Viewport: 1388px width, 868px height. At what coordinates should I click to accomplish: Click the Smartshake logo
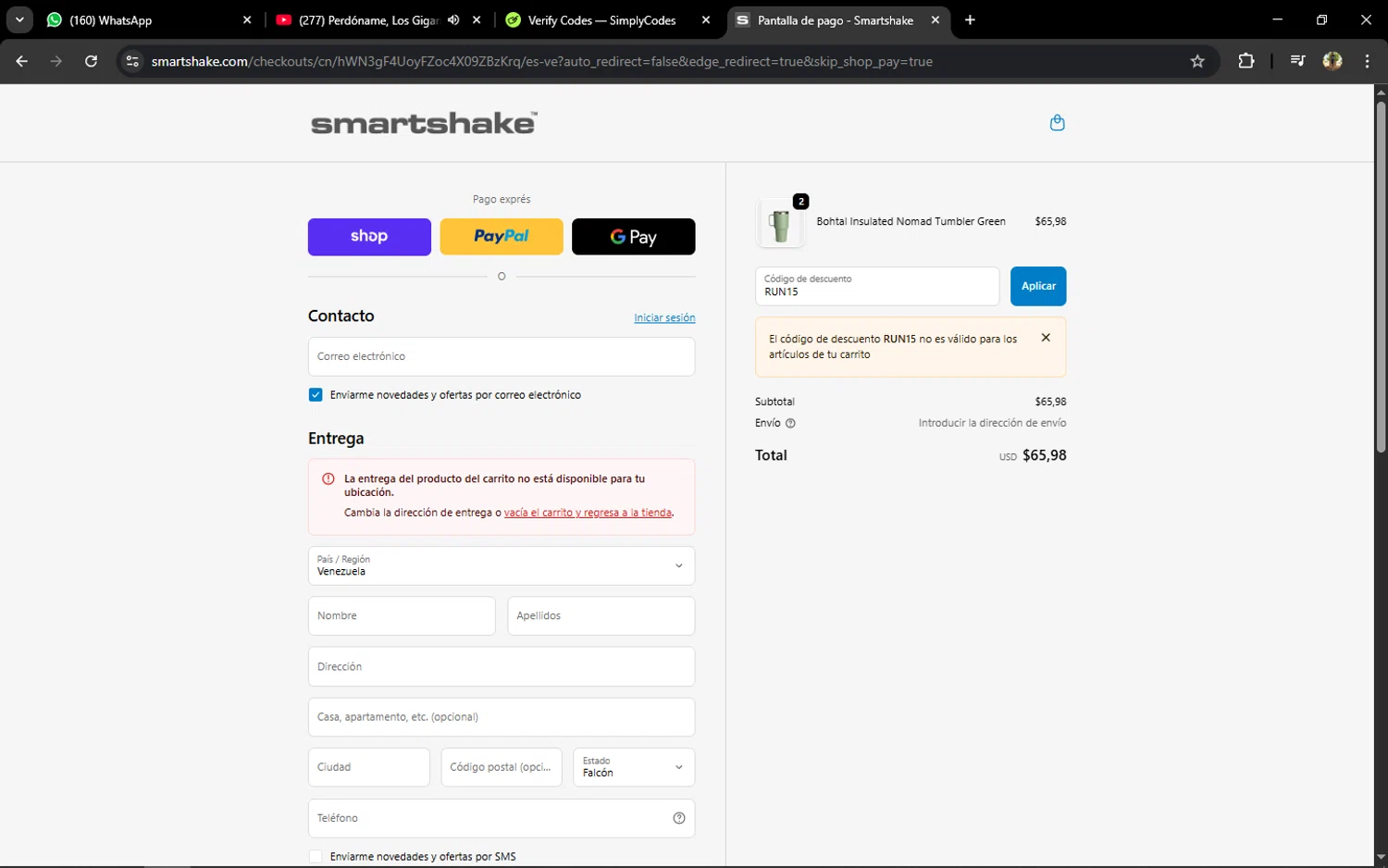coord(424,123)
